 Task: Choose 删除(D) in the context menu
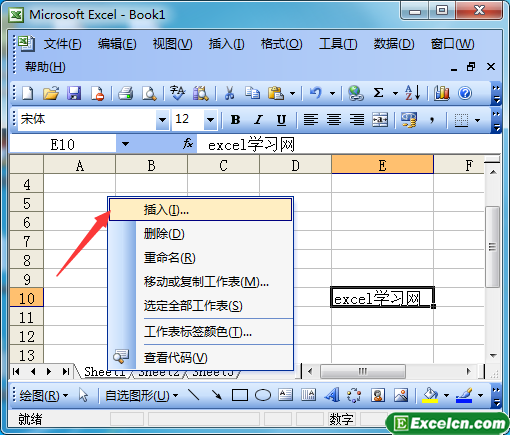click(x=201, y=234)
